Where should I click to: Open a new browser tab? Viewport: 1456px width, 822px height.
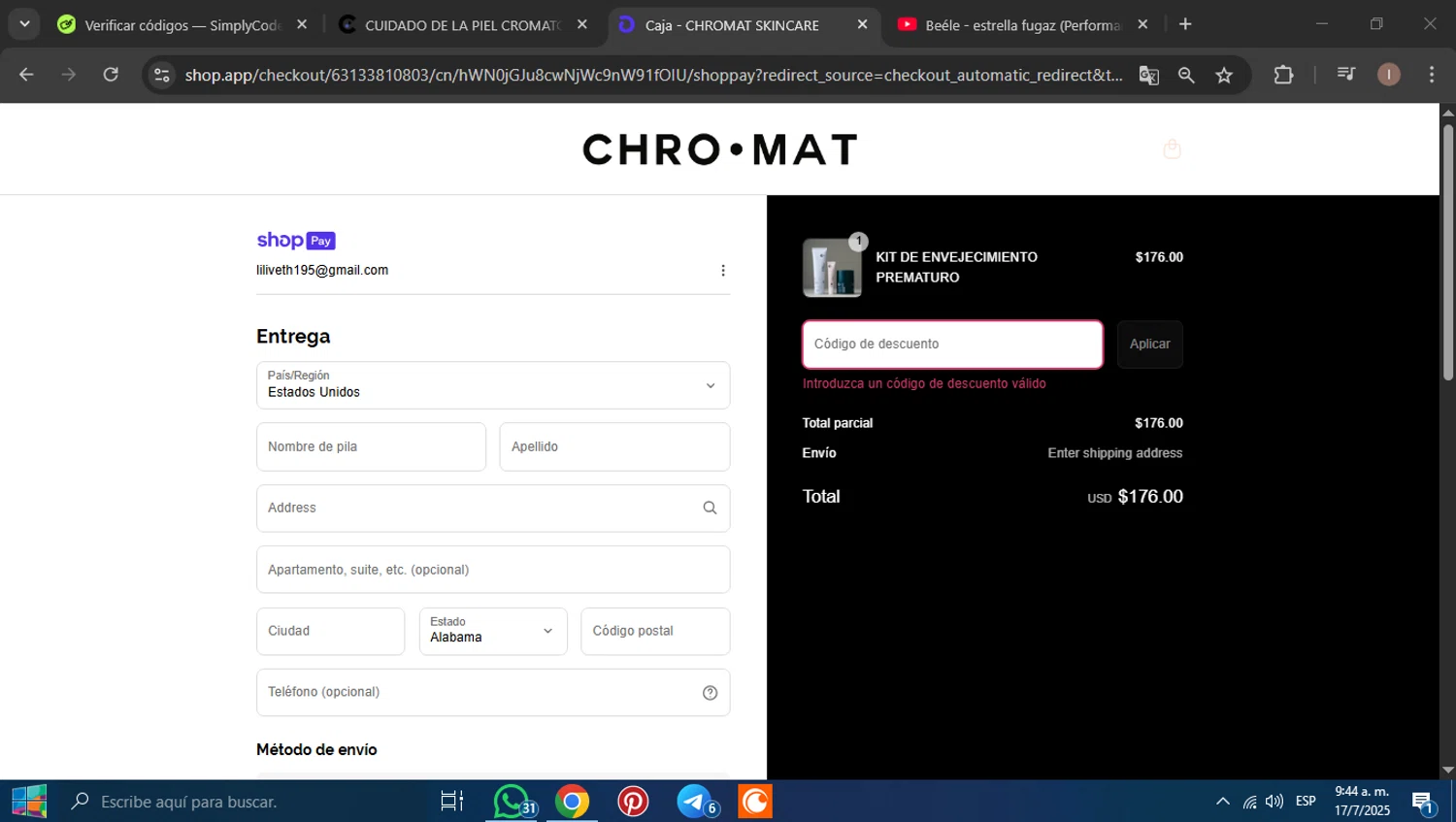pos(1185,24)
